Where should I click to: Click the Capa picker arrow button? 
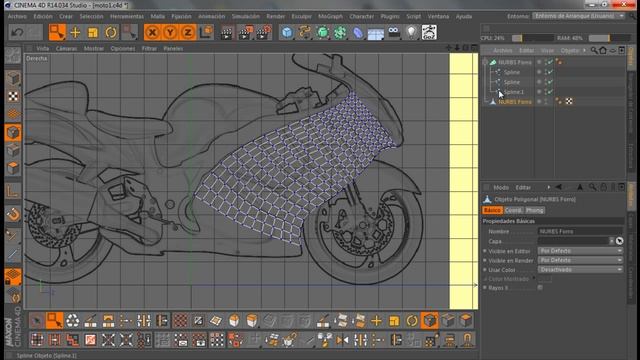[620, 241]
